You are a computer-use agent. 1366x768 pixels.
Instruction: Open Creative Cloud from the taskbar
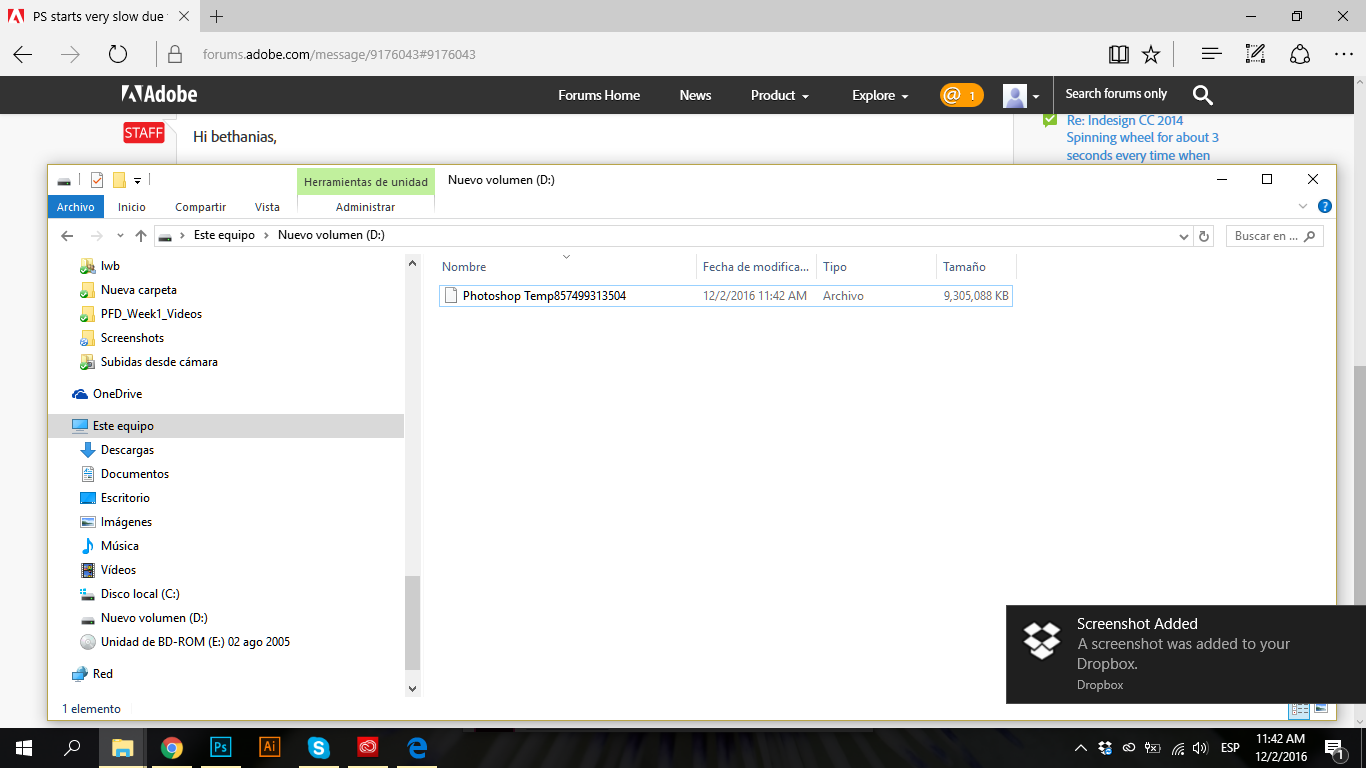tap(368, 747)
